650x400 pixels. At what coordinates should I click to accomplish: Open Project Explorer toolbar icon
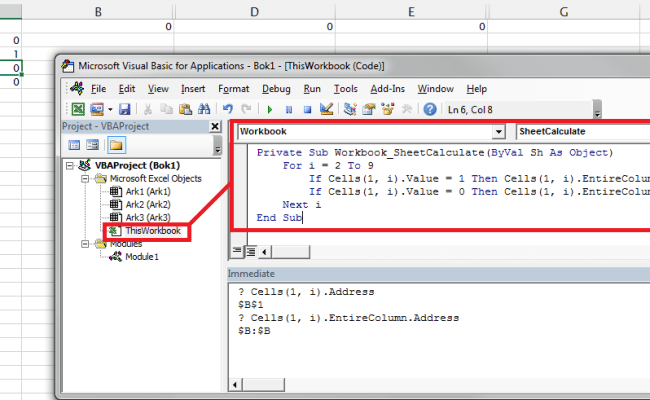click(x=350, y=109)
